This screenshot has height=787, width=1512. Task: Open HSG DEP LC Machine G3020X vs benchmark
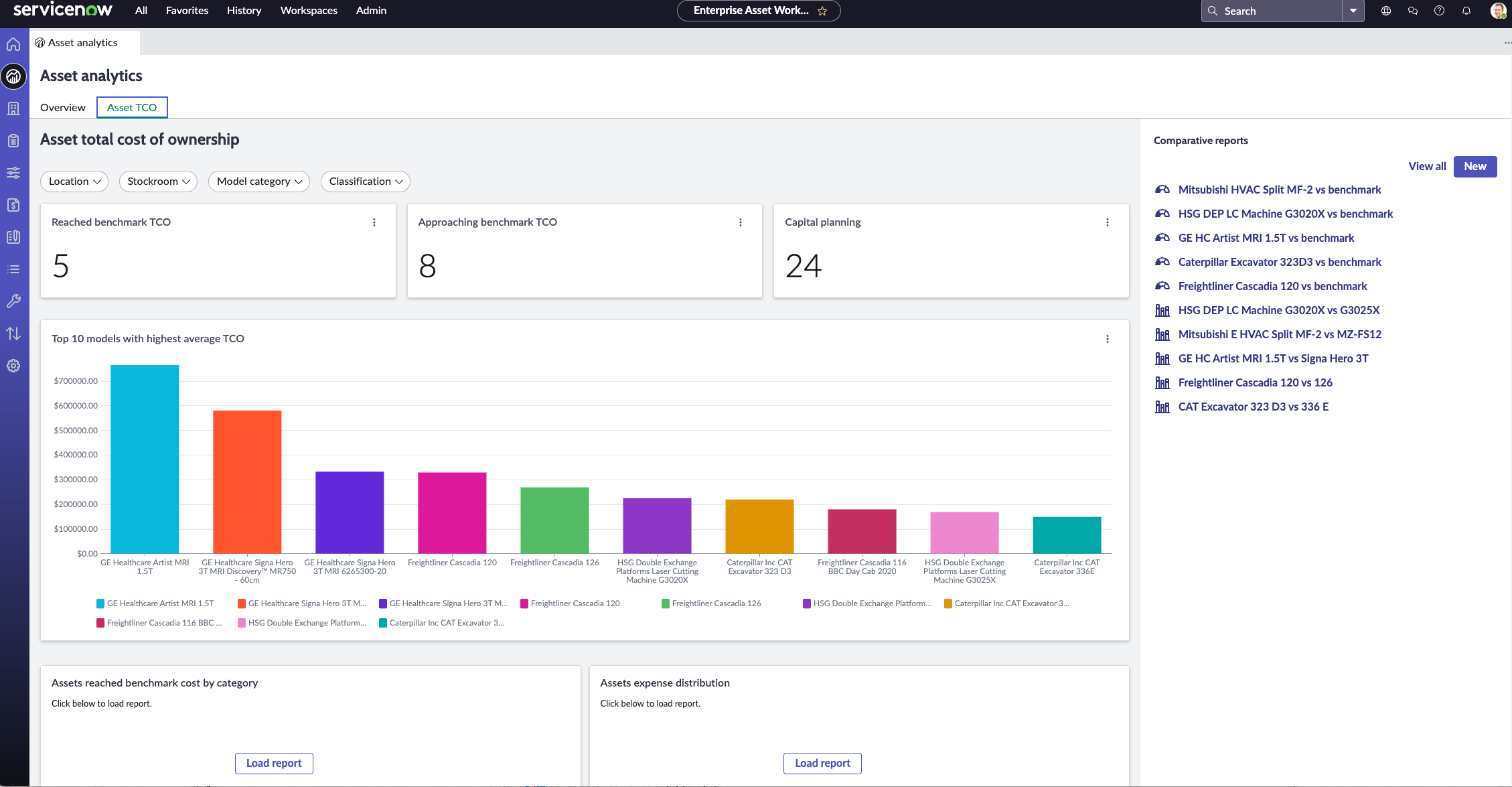tap(1286, 214)
